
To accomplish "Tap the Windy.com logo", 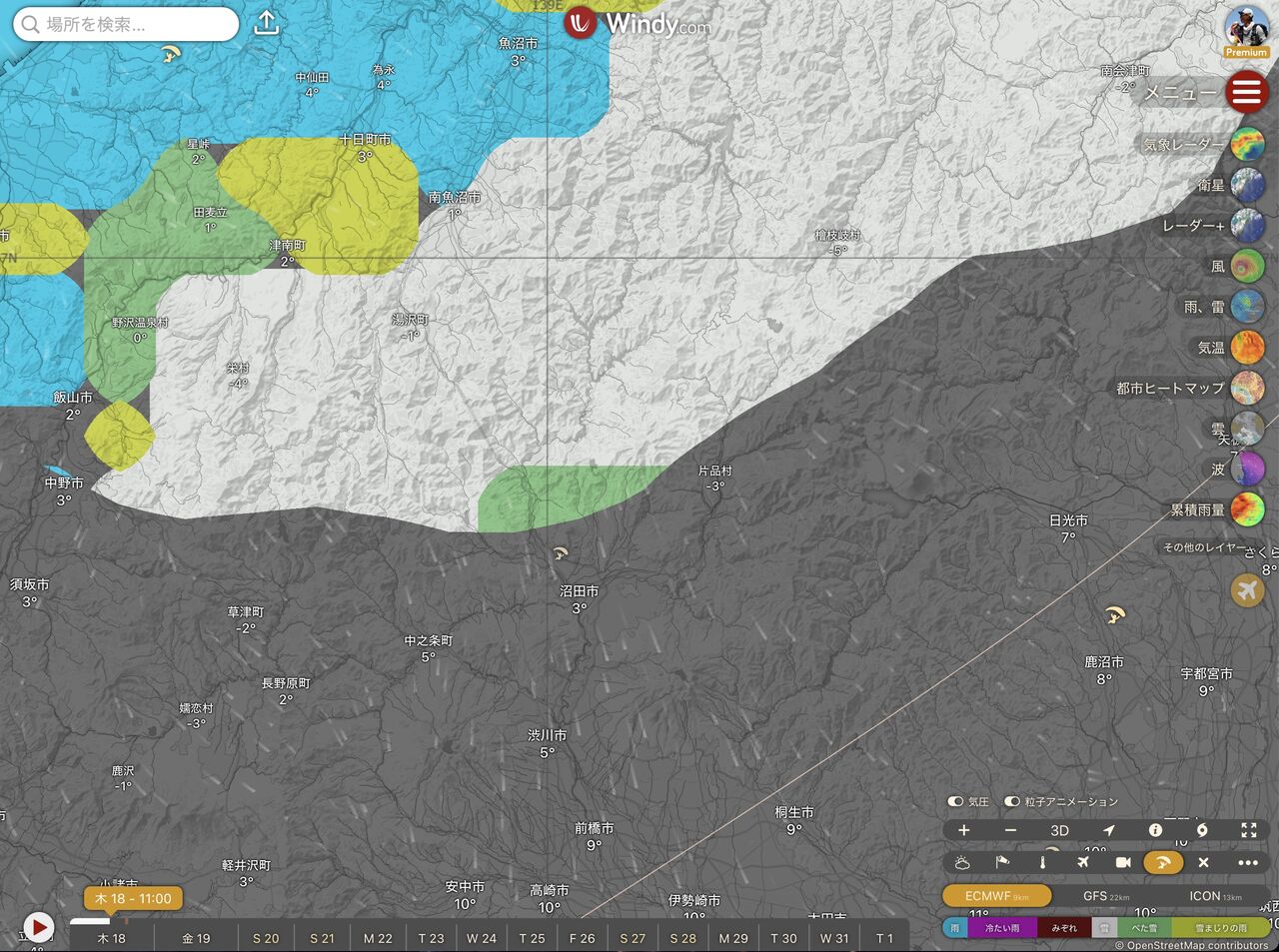I will pyautogui.click(x=638, y=23).
